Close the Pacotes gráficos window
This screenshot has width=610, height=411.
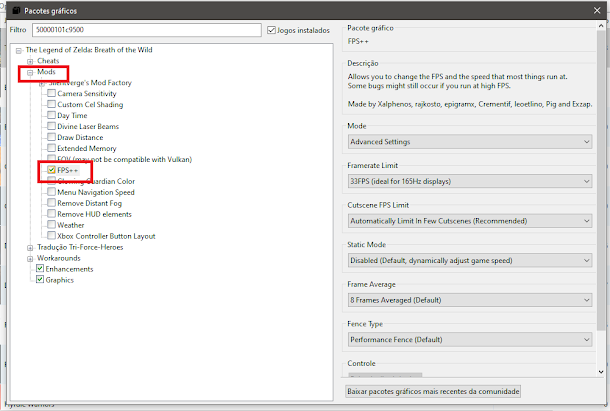point(597,11)
